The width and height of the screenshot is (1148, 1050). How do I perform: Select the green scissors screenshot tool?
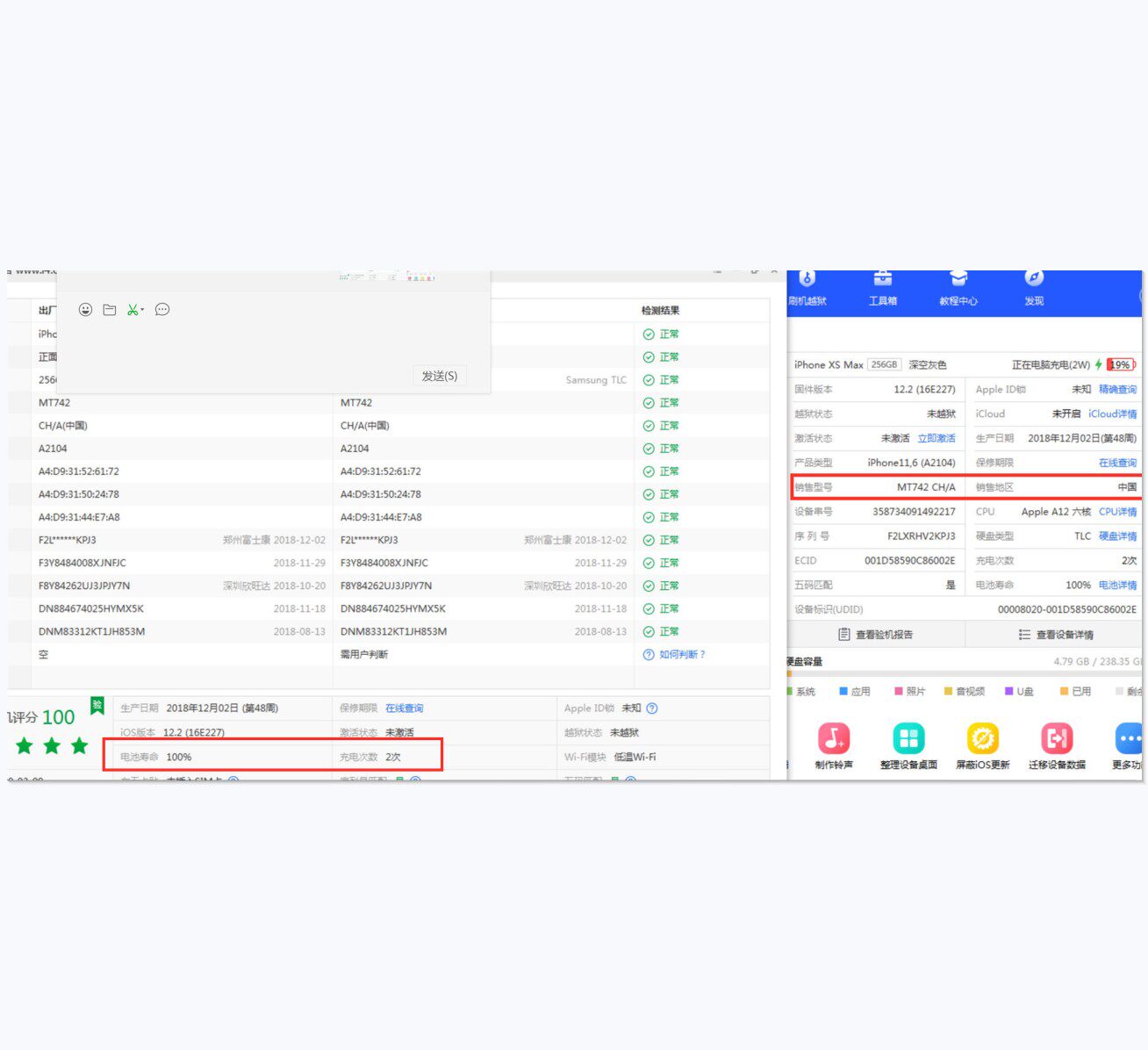tap(133, 310)
